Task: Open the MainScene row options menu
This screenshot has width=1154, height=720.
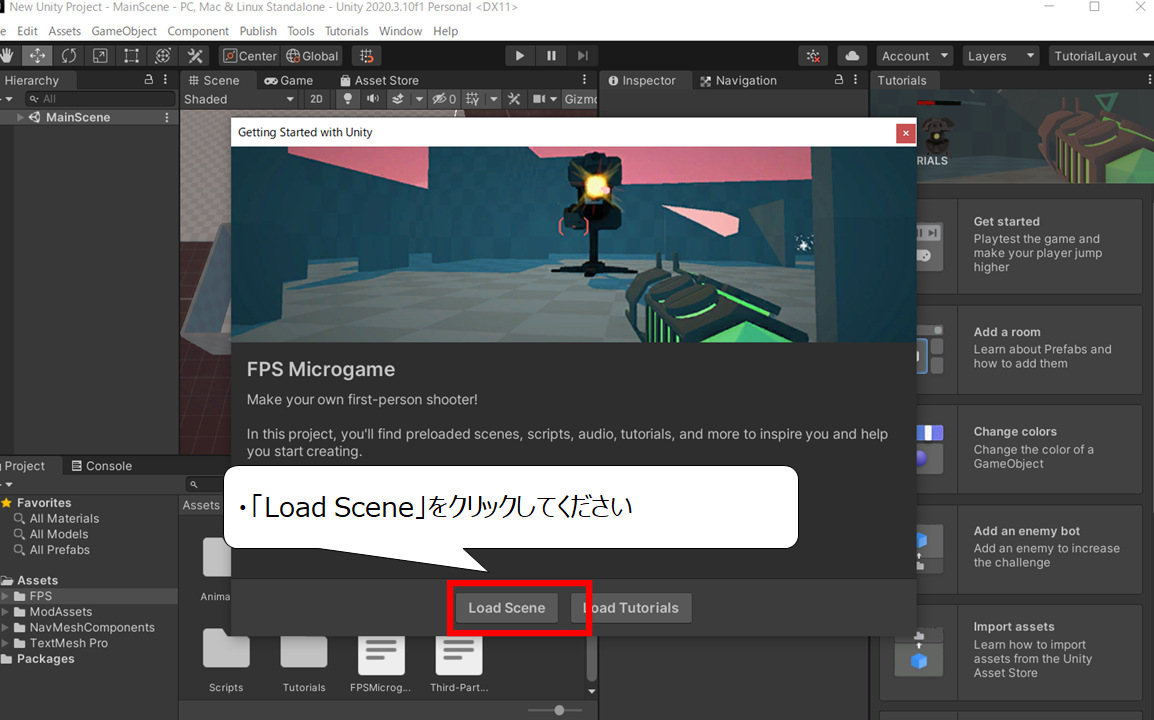Action: tap(167, 117)
